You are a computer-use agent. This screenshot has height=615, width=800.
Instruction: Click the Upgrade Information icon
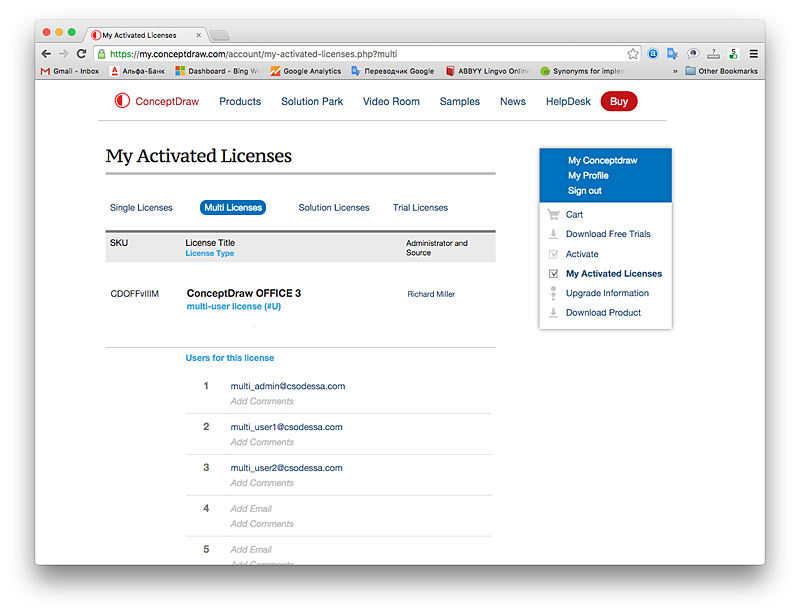click(x=553, y=293)
